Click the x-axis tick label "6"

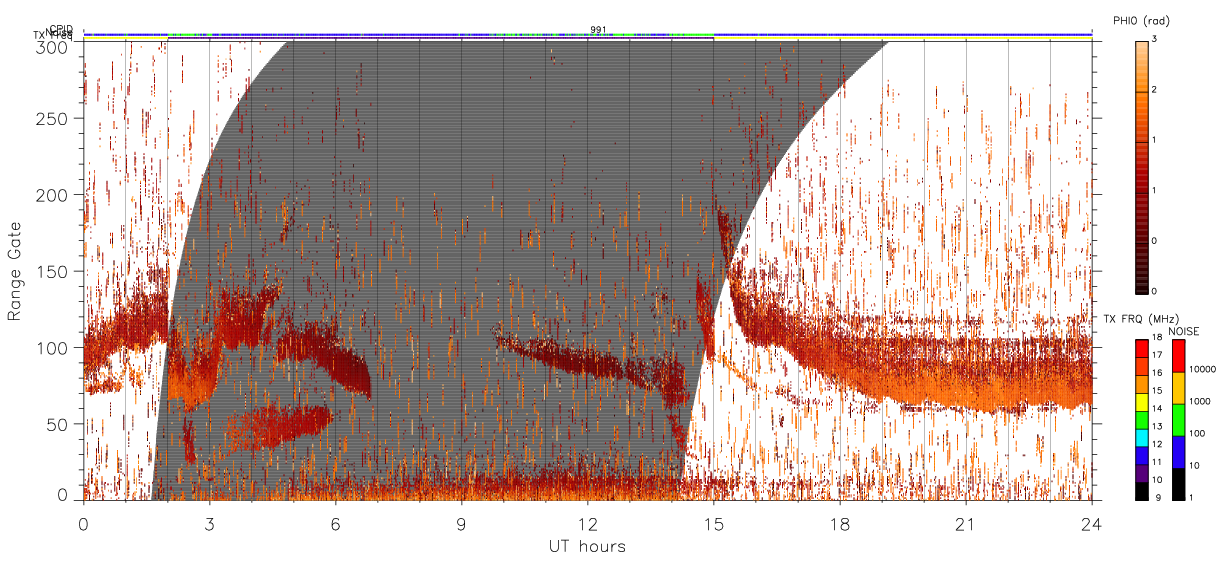click(x=336, y=524)
